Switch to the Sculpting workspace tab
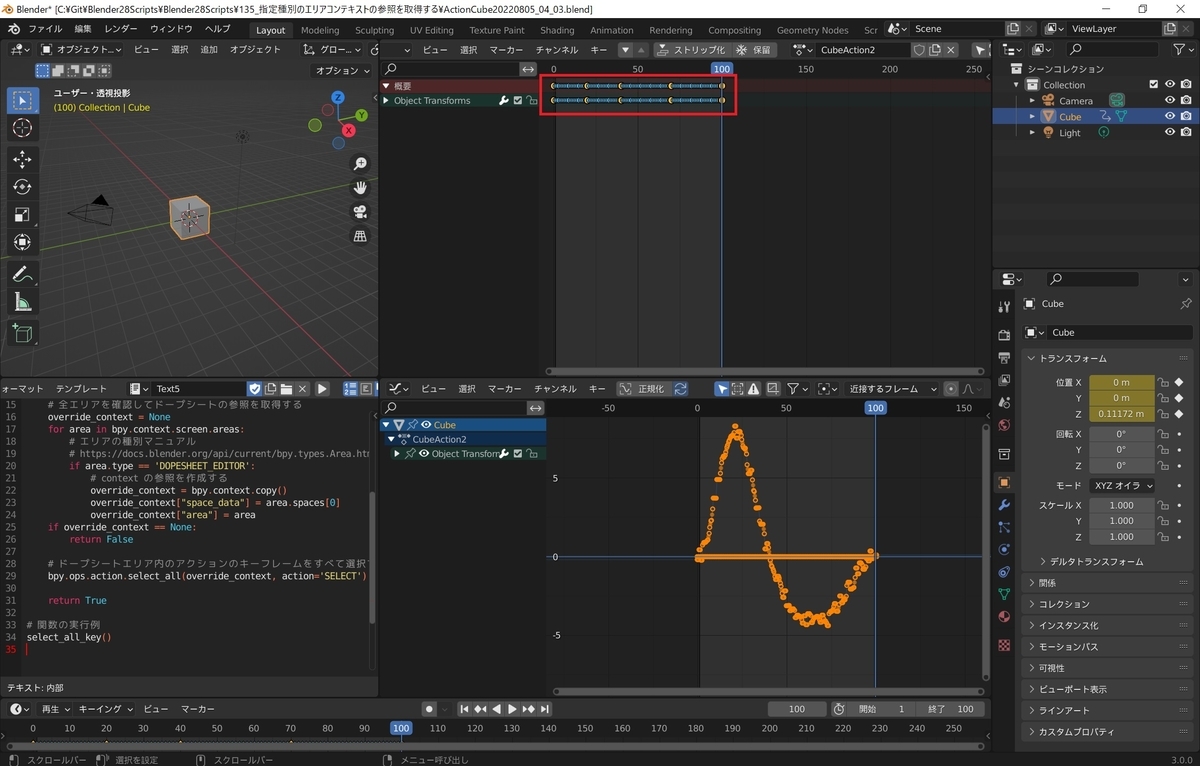Image resolution: width=1200 pixels, height=766 pixels. pyautogui.click(x=375, y=30)
